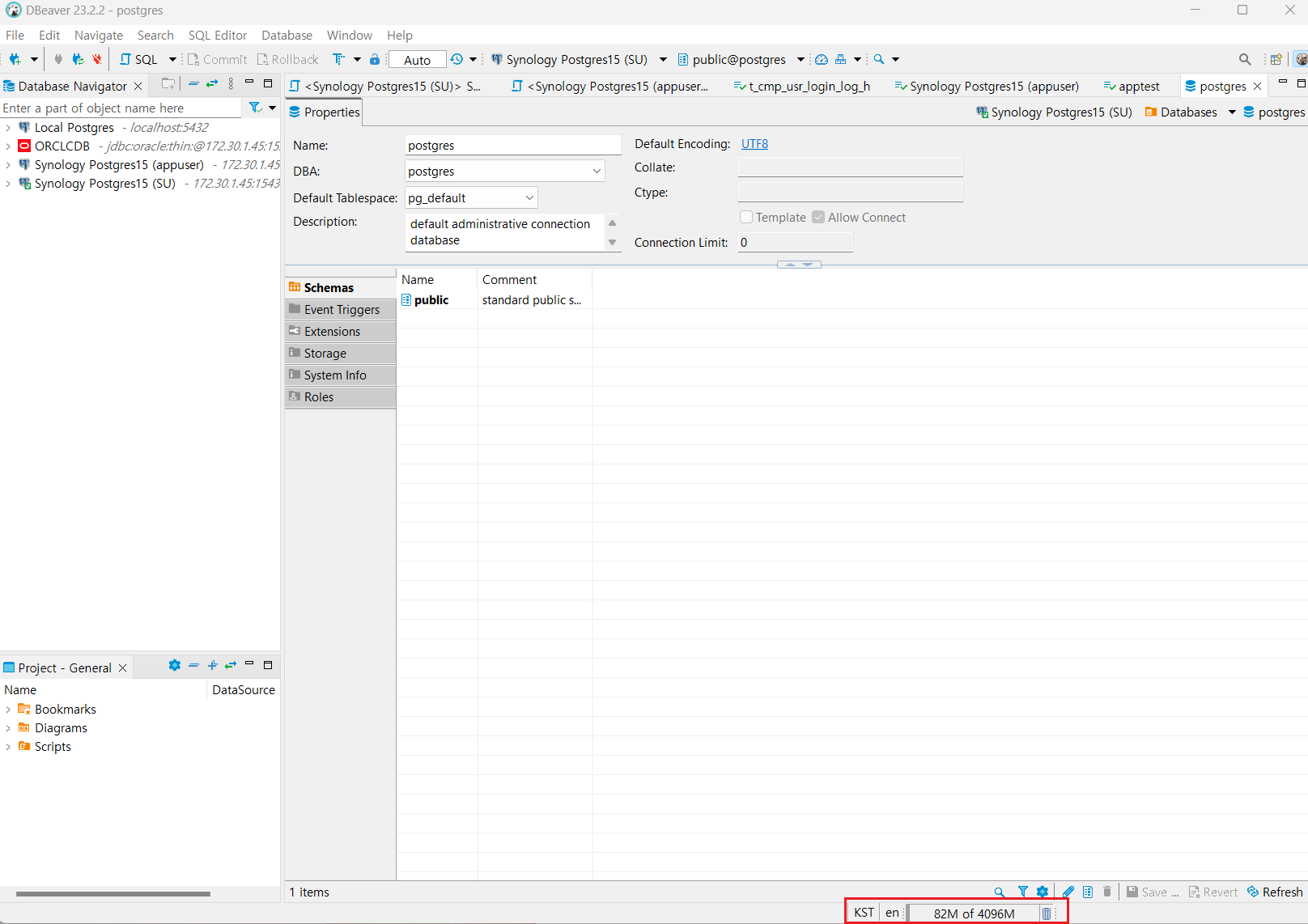Screen dimensions: 1308x924
Task: Switch to the apptest tab
Action: pyautogui.click(x=1132, y=86)
